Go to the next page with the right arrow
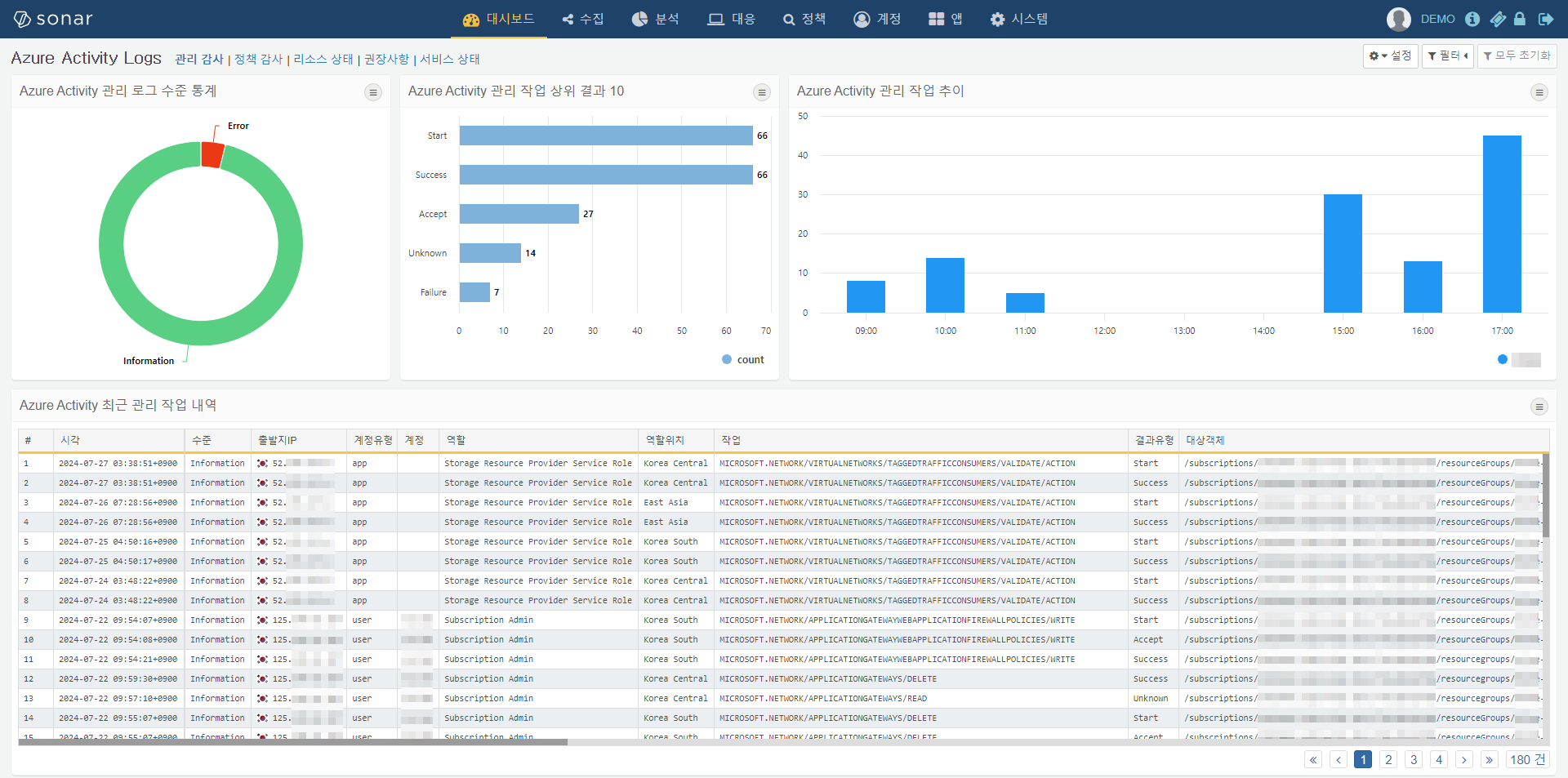 click(1464, 759)
